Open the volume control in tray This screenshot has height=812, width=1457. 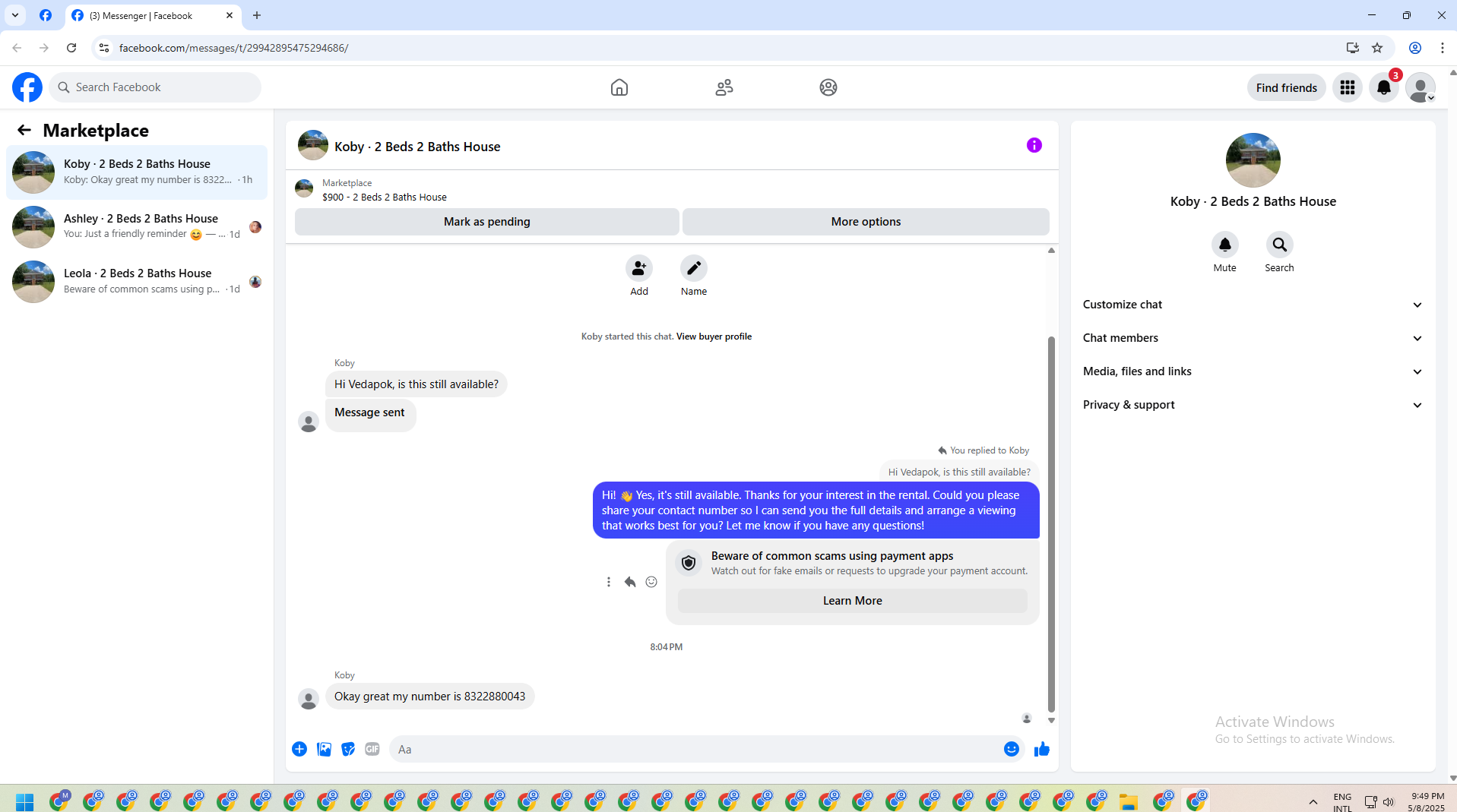(x=1389, y=801)
